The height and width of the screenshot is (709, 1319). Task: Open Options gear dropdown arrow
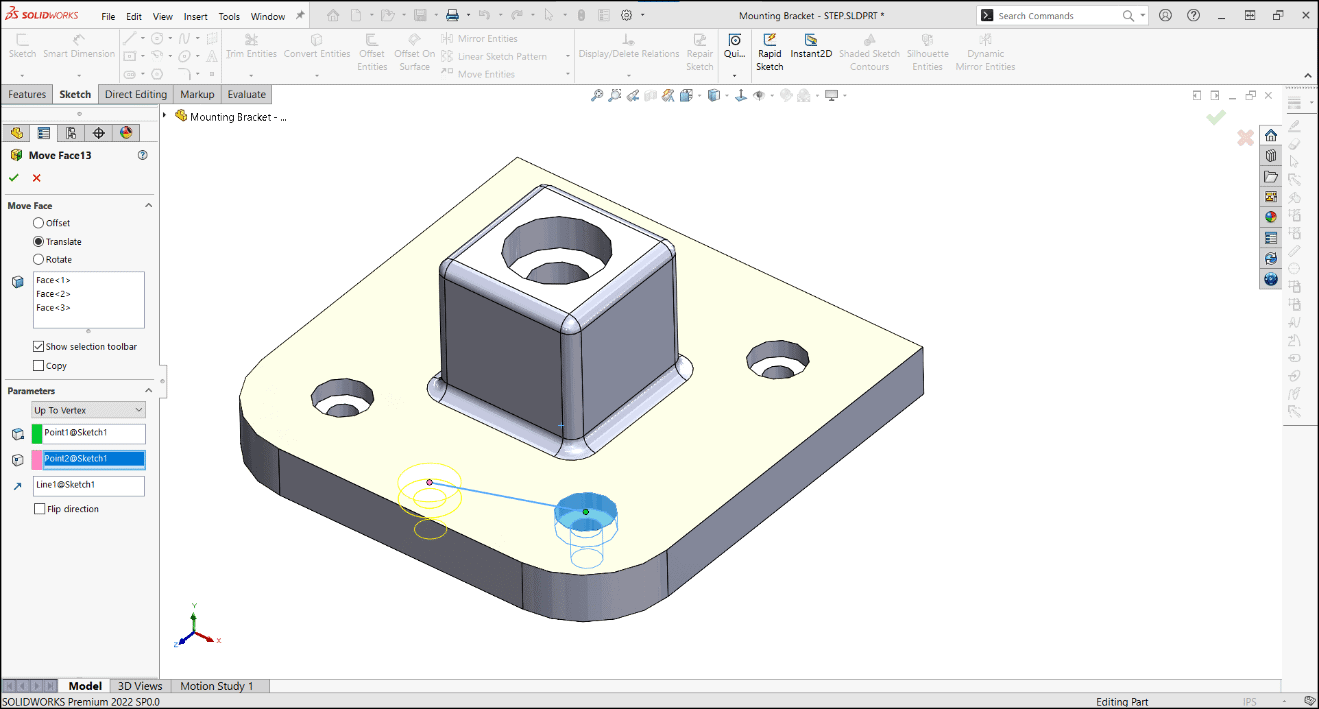point(642,15)
